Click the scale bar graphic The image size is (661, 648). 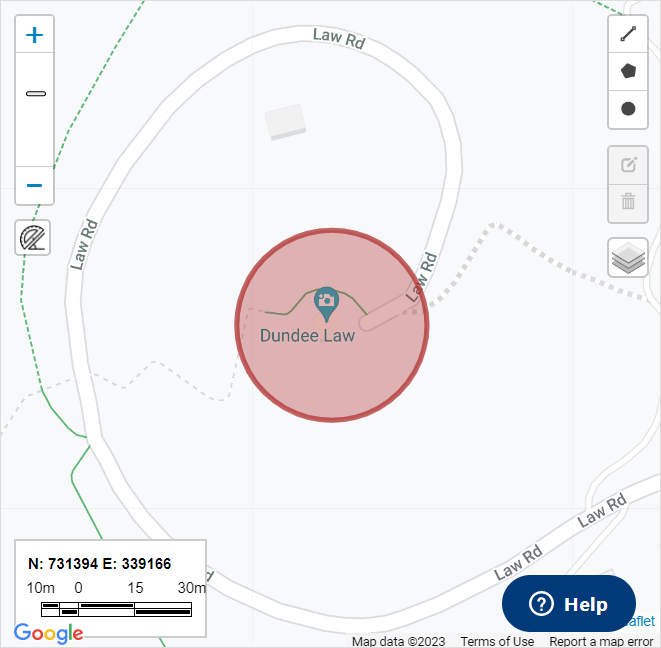pos(116,609)
